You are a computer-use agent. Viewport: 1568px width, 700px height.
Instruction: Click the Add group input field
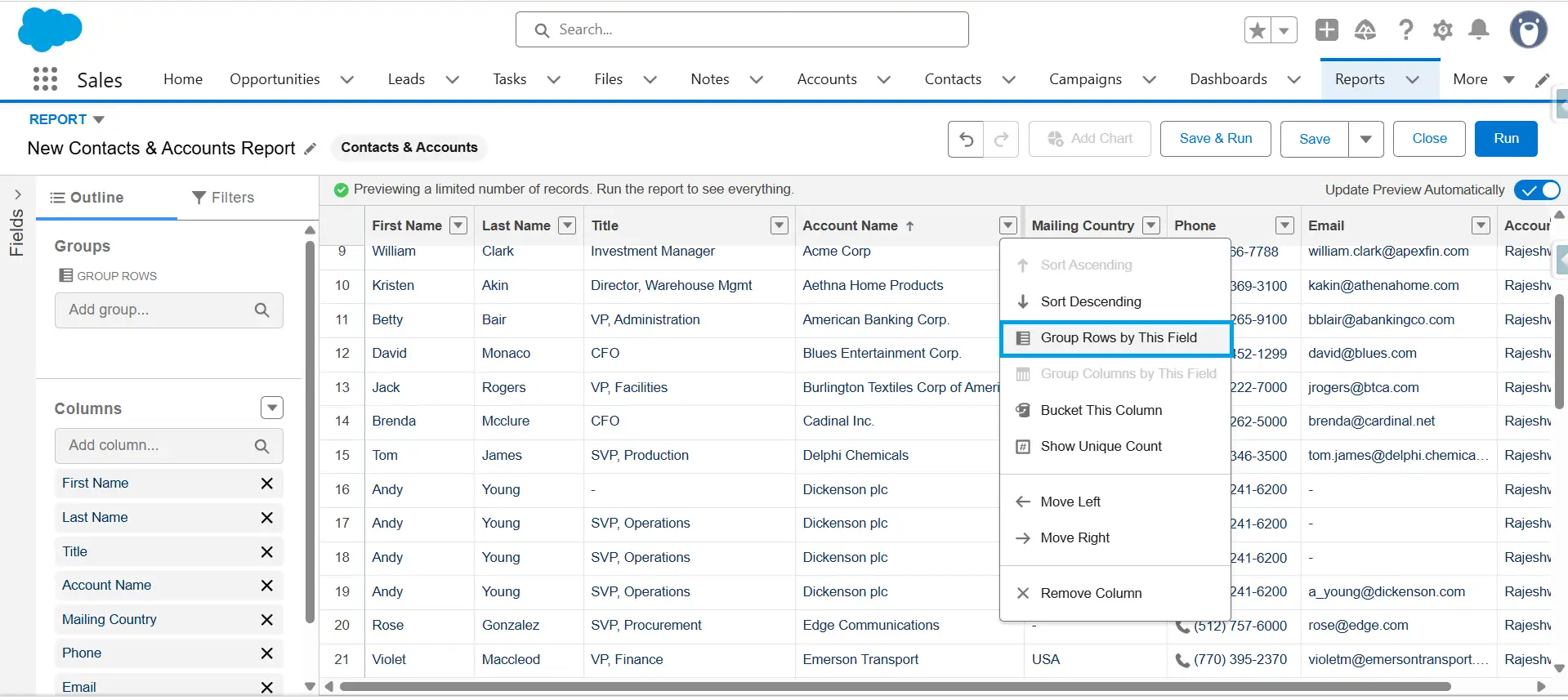169,310
